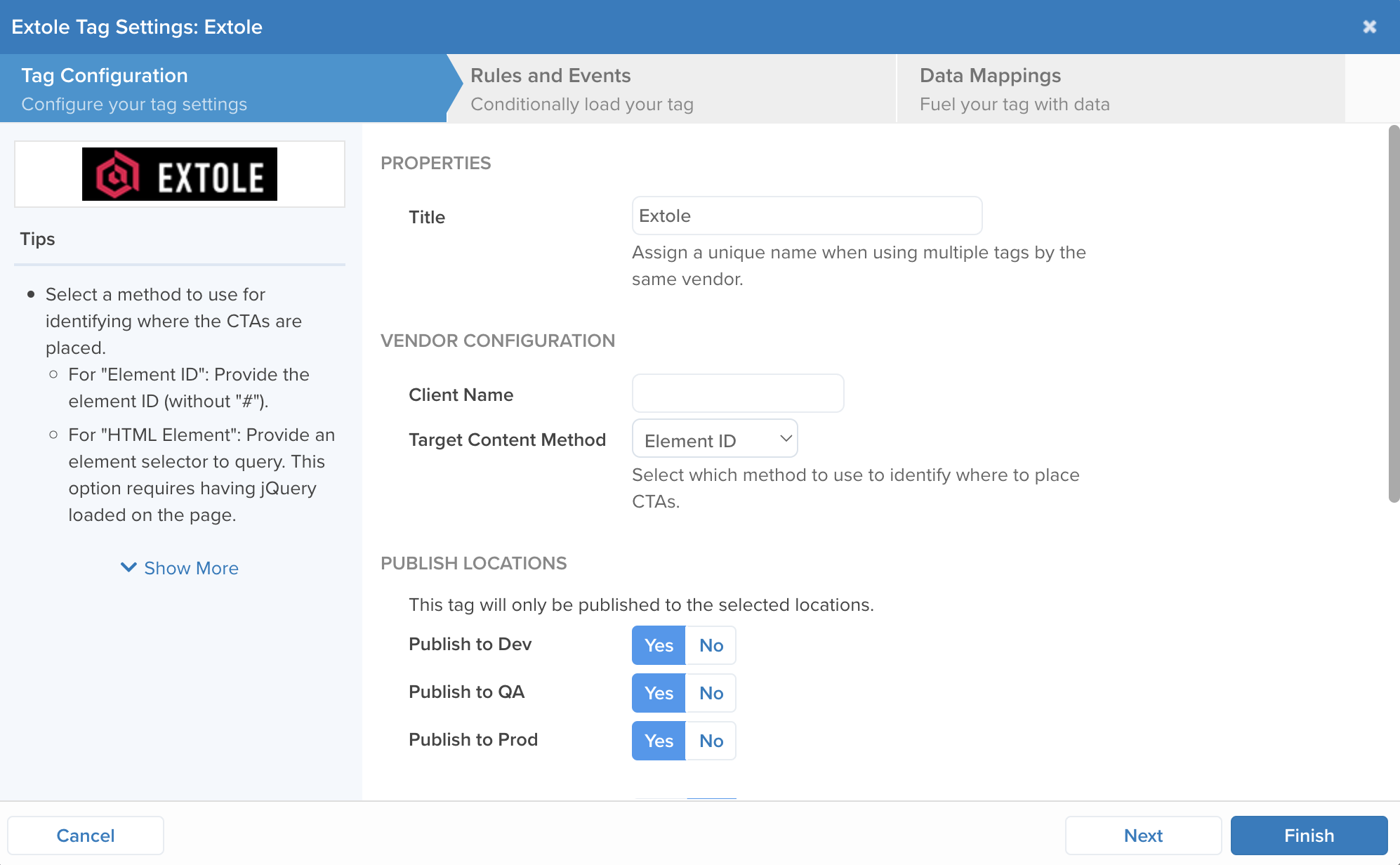Viewport: 1400px width, 865px height.
Task: Click the PROPERTIES section heading
Action: 435,163
